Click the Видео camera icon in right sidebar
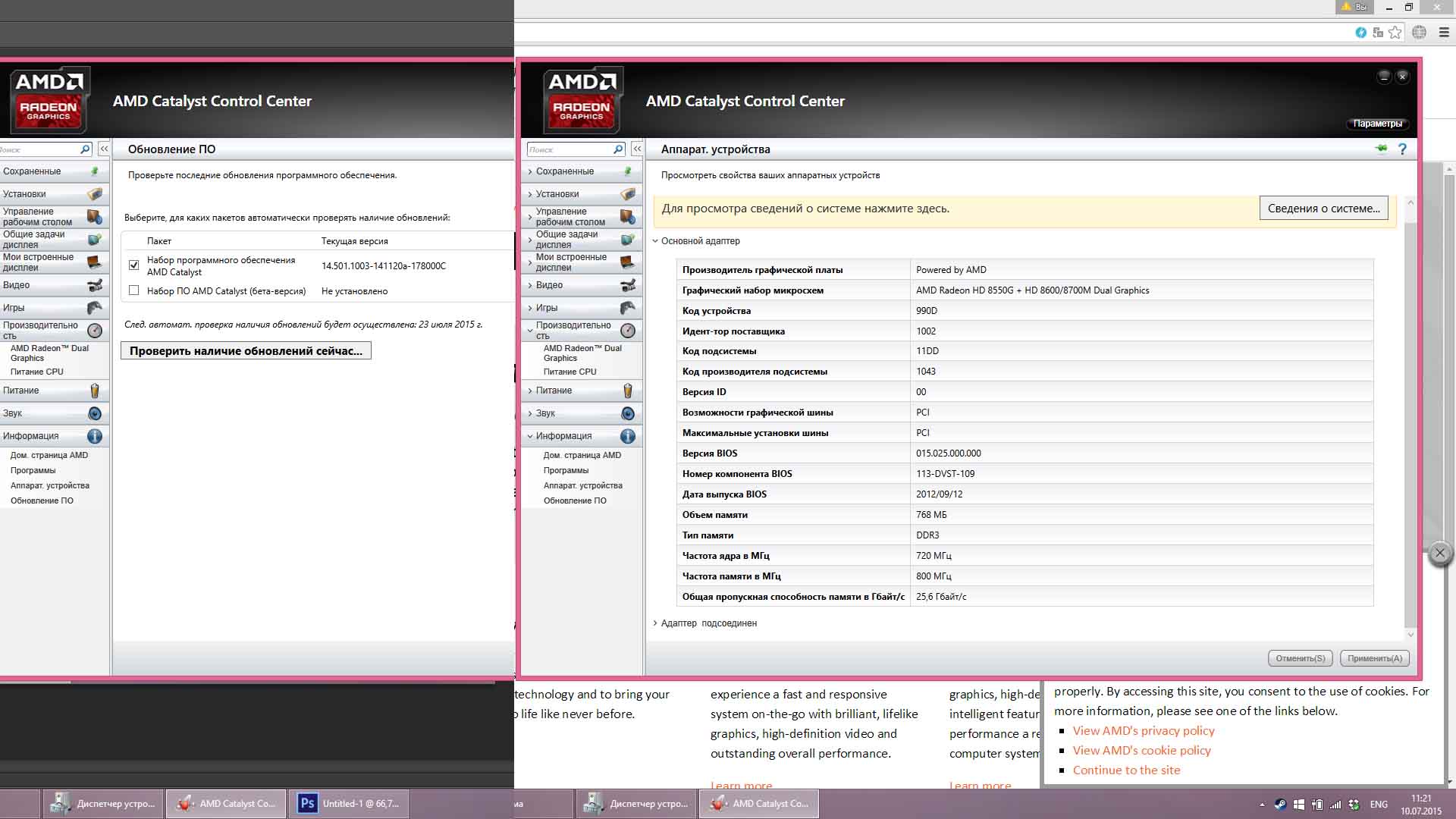This screenshot has width=1456, height=819. point(628,285)
